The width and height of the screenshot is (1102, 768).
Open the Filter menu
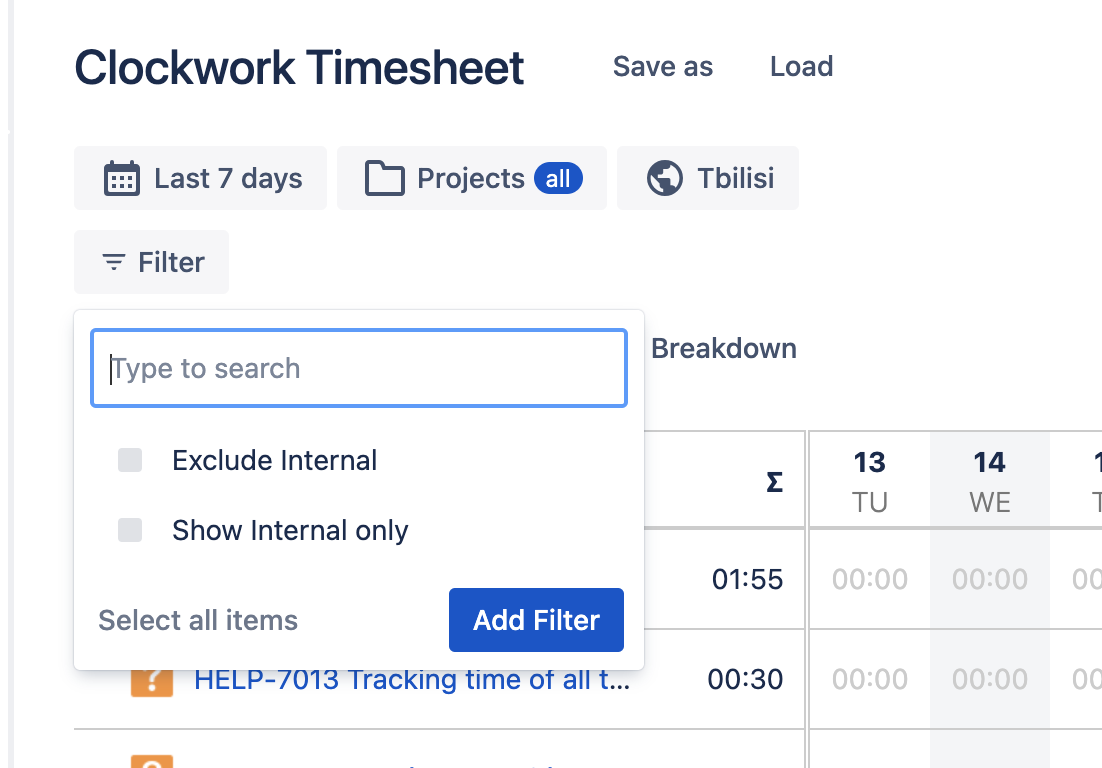click(x=151, y=262)
